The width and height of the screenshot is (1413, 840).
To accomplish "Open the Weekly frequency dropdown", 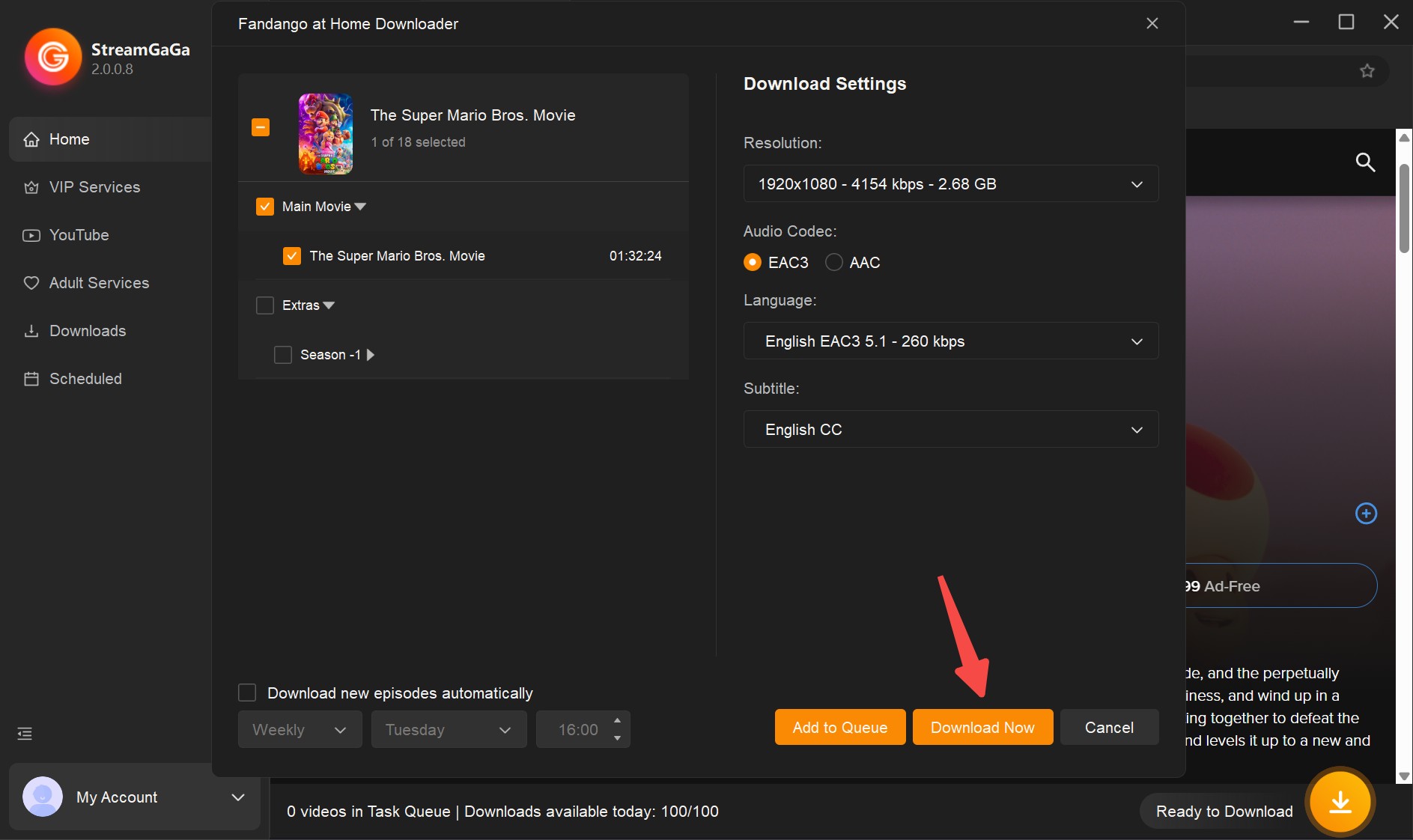I will click(x=300, y=730).
